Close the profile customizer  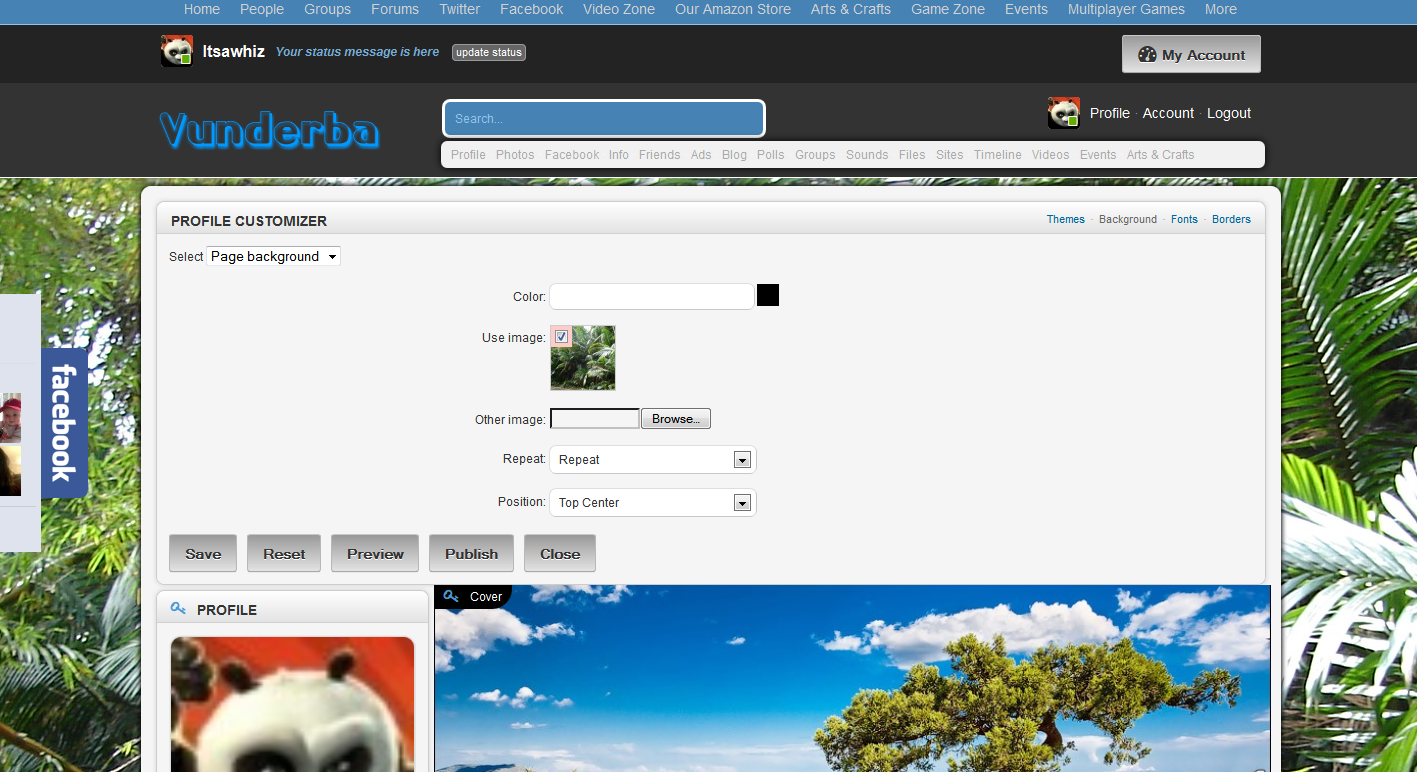tap(560, 553)
